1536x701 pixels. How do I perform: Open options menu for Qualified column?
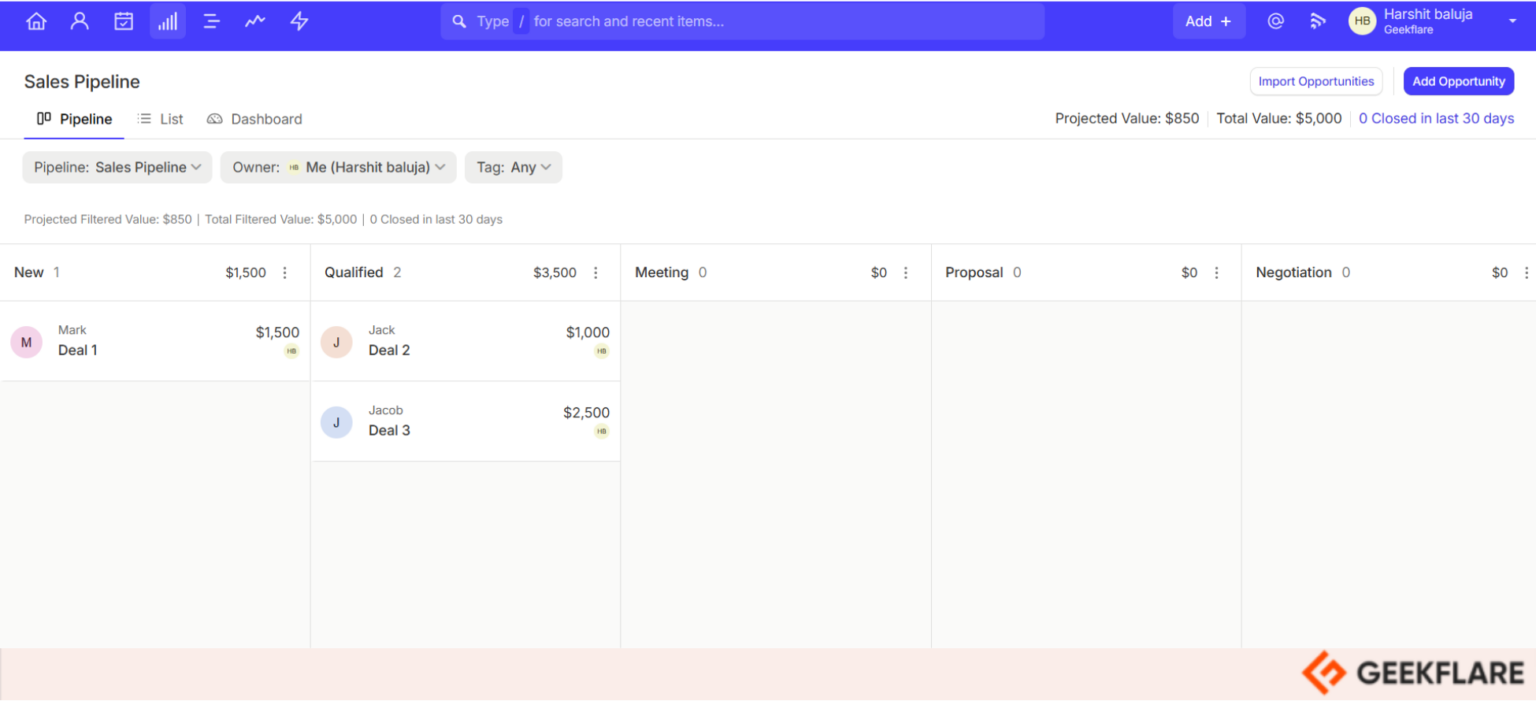tap(596, 273)
